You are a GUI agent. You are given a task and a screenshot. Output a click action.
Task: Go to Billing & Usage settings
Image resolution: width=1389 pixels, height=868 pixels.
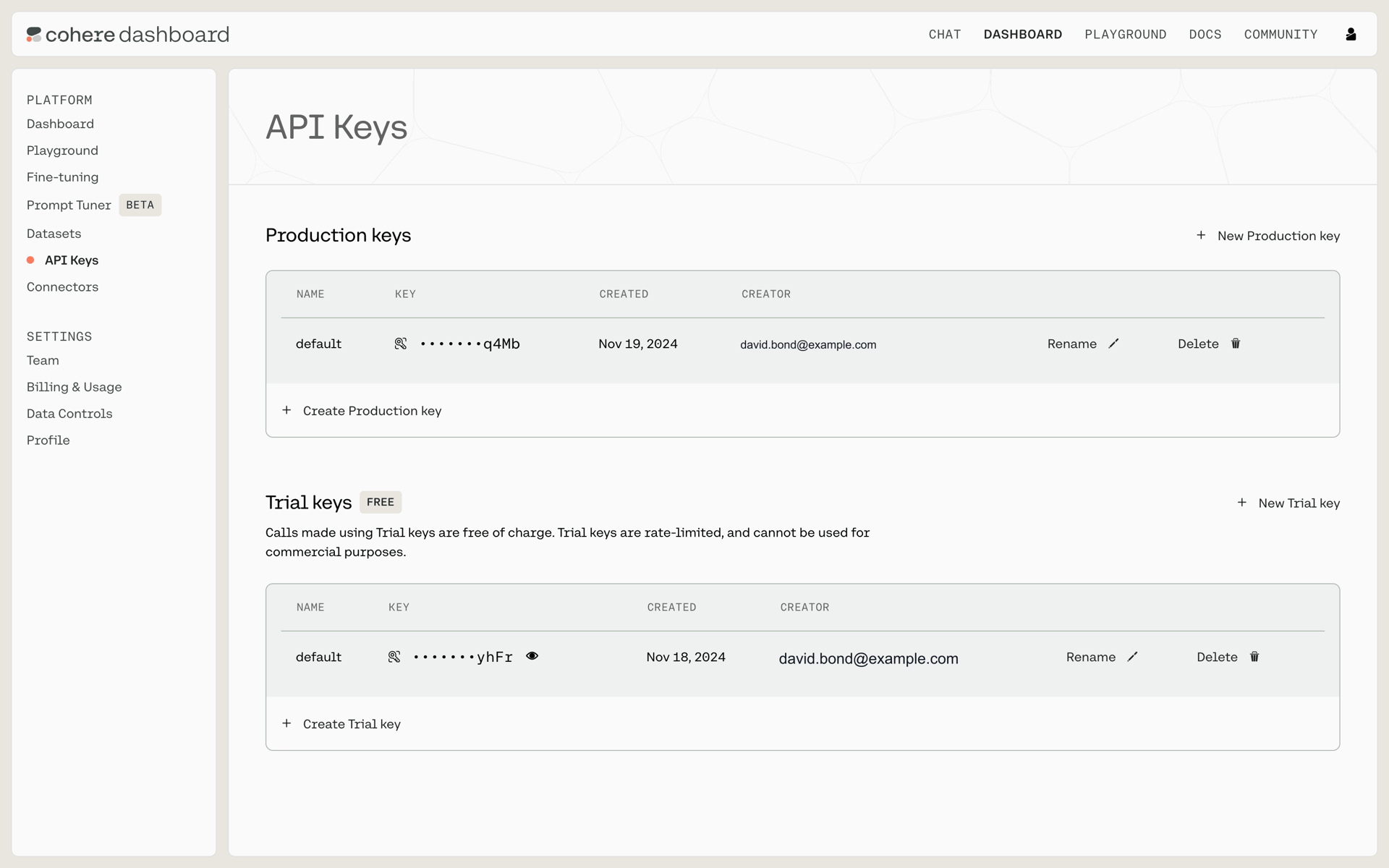(x=74, y=387)
